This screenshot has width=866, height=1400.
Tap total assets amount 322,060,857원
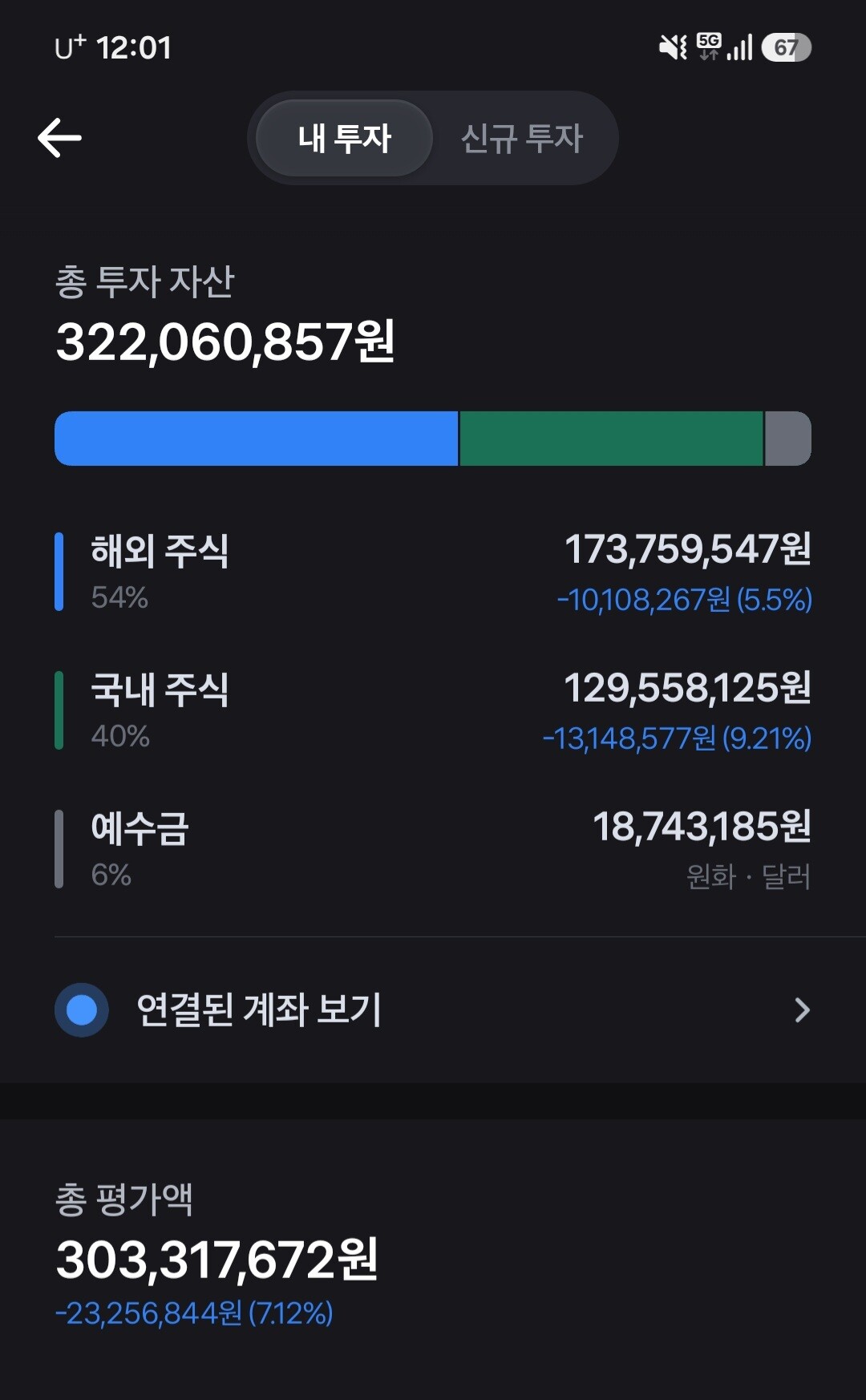pos(225,342)
